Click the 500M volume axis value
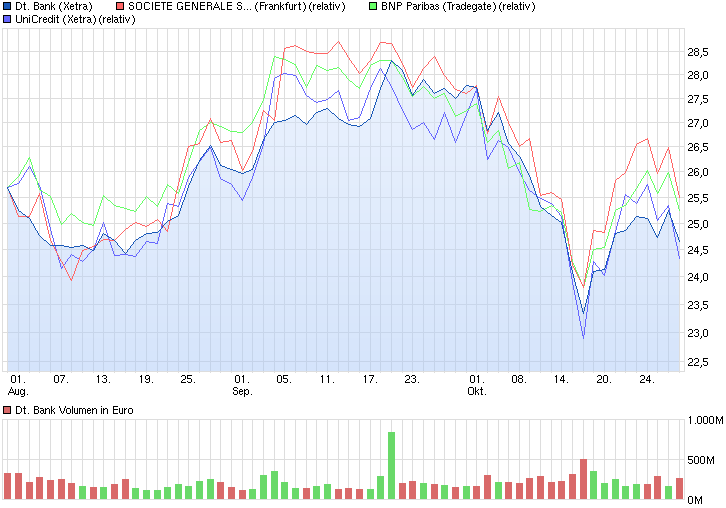 [701, 460]
